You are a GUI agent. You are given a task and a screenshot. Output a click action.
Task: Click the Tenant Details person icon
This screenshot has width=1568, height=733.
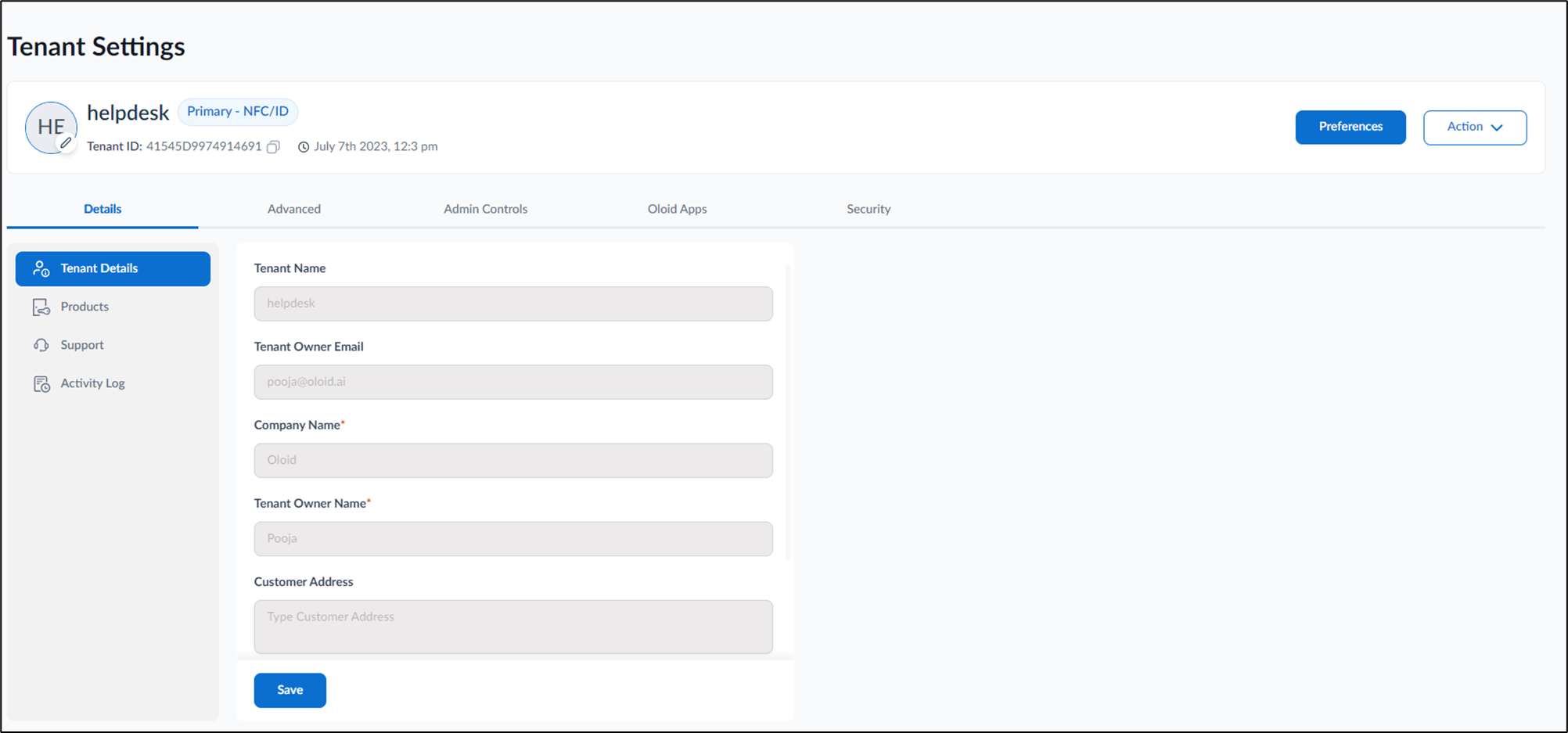[x=41, y=268]
